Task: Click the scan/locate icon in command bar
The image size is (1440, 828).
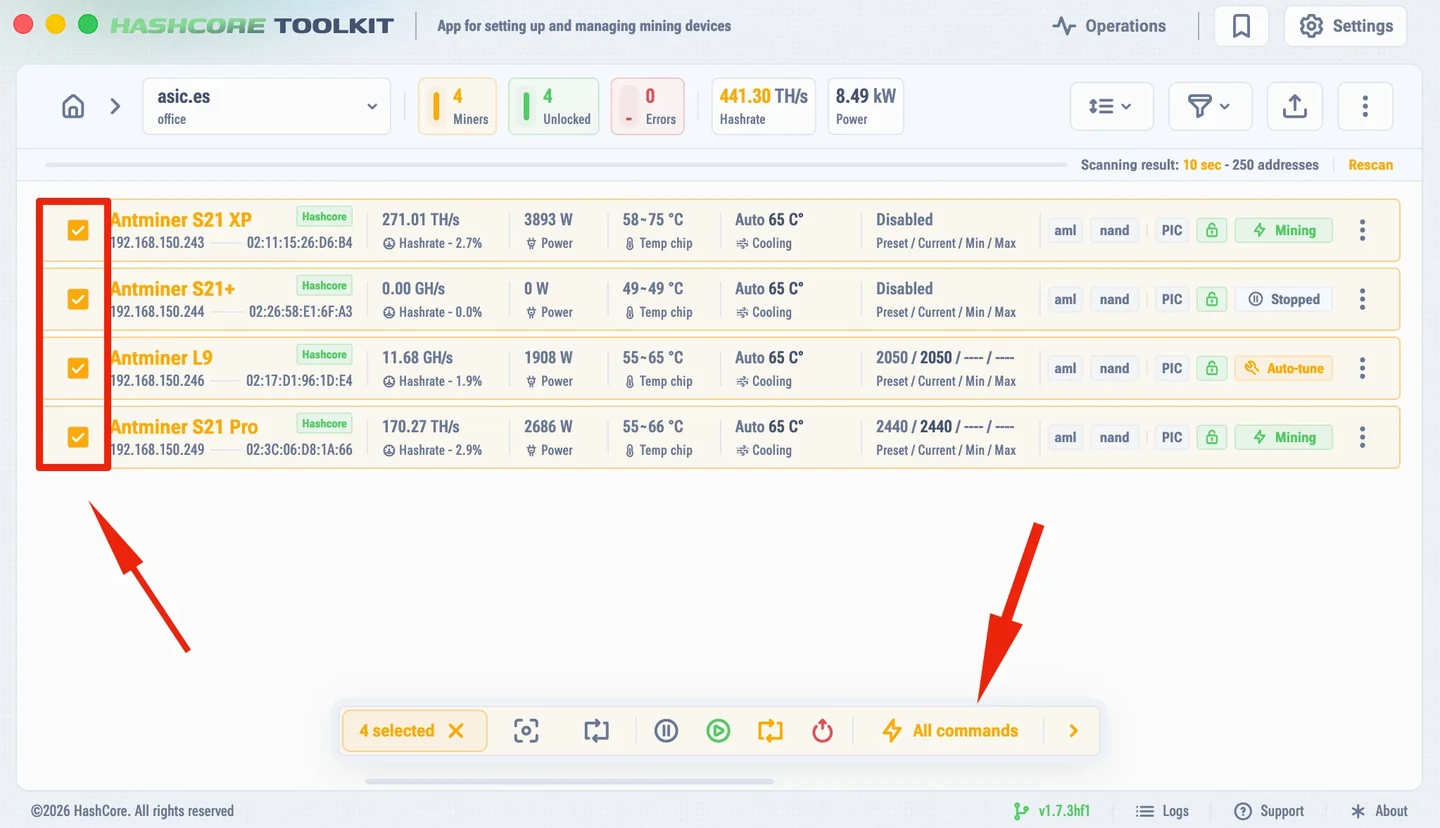Action: pyautogui.click(x=526, y=731)
